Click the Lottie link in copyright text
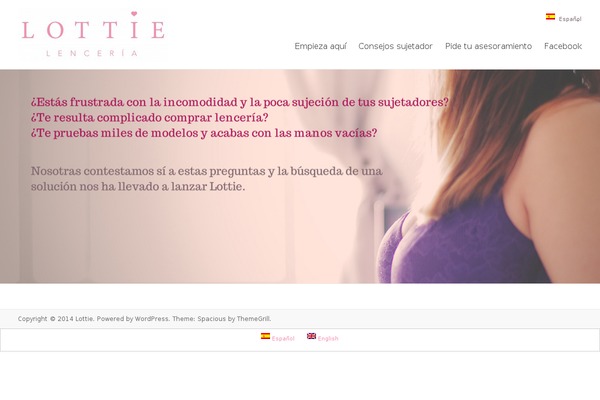This screenshot has height=400, width=600. (84, 318)
